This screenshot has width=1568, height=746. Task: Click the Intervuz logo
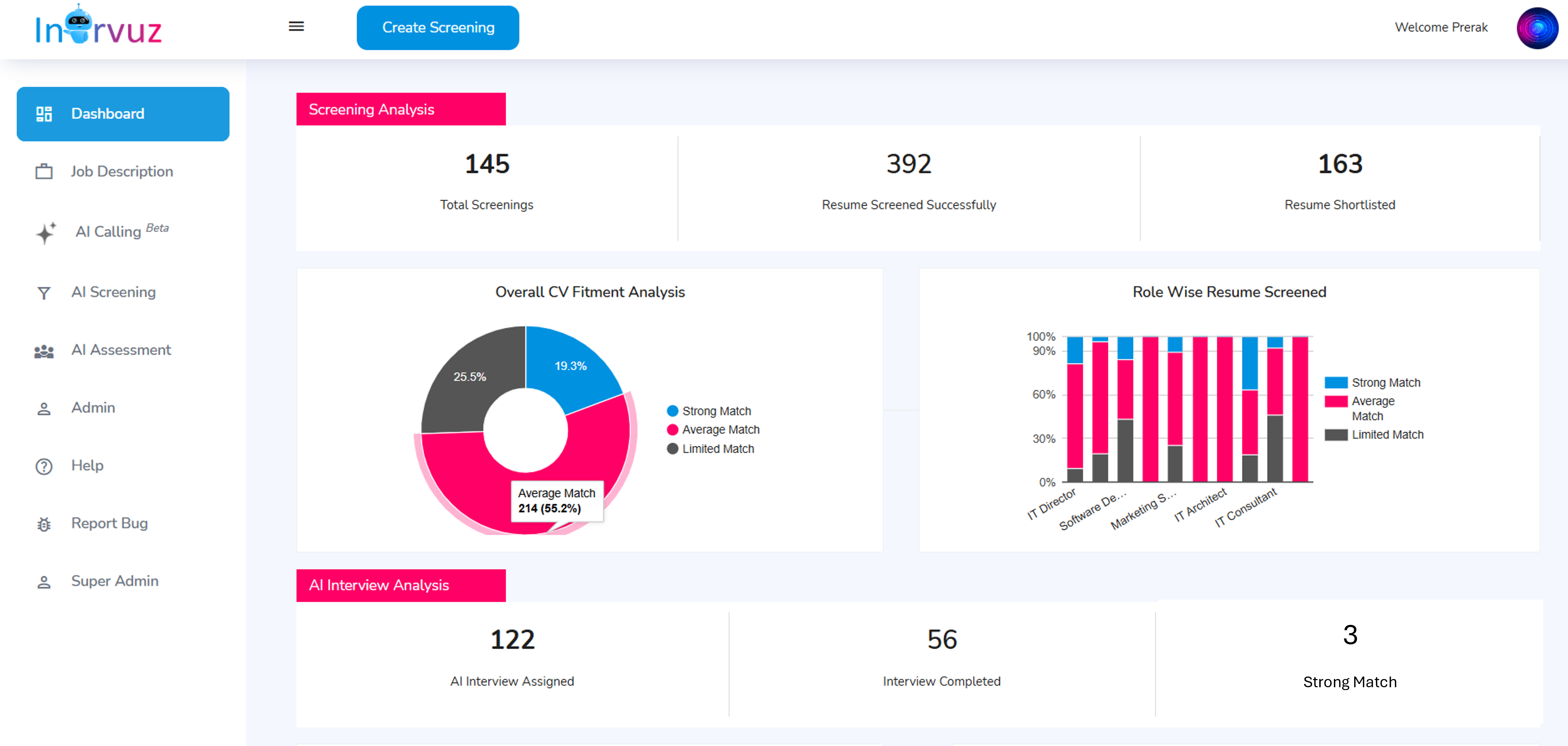click(x=99, y=27)
